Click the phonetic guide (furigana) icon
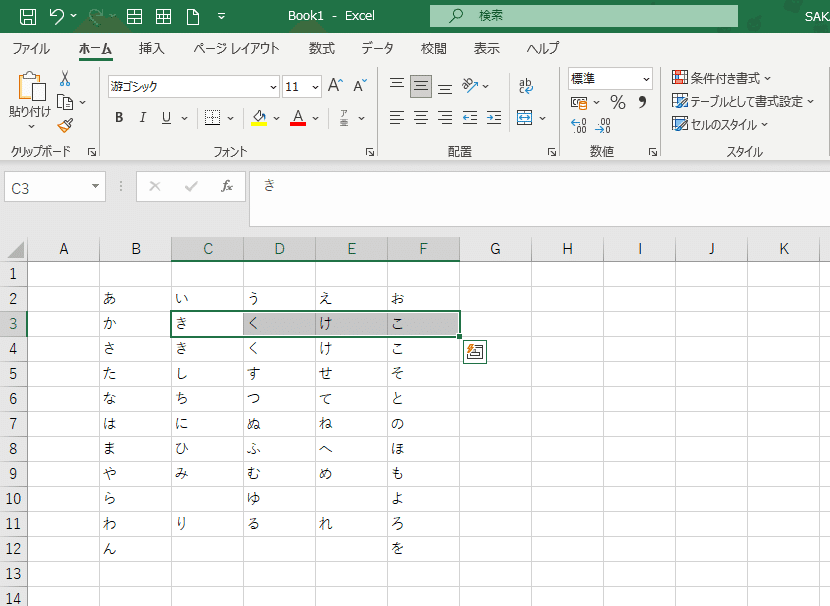Image resolution: width=830 pixels, height=606 pixels. click(x=344, y=117)
